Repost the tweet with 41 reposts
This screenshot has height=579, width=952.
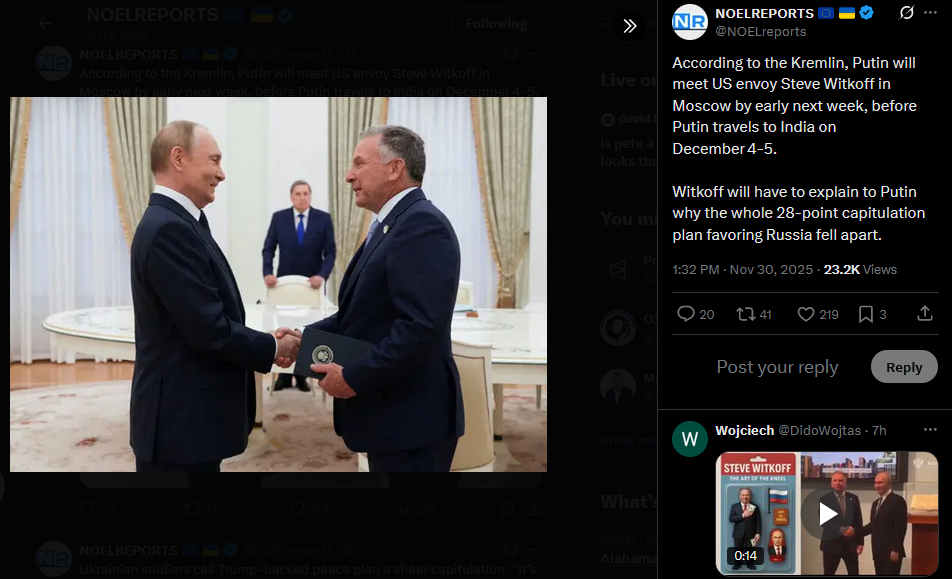[x=753, y=314]
